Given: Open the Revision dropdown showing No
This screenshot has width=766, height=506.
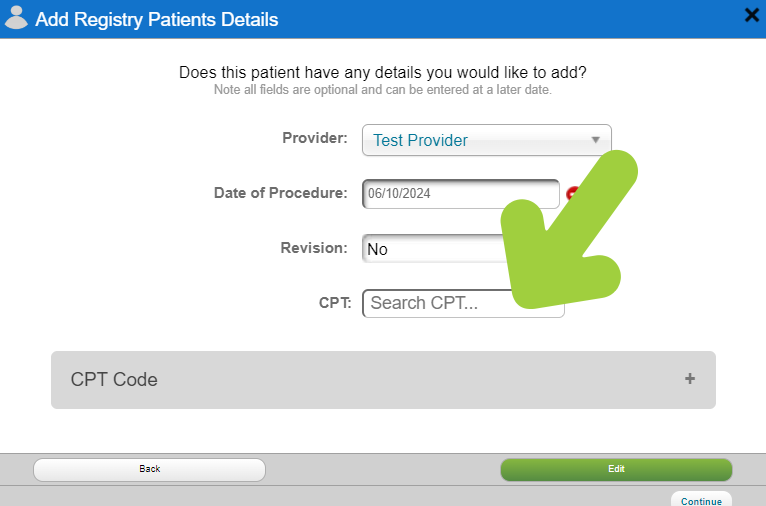Looking at the screenshot, I should (435, 249).
